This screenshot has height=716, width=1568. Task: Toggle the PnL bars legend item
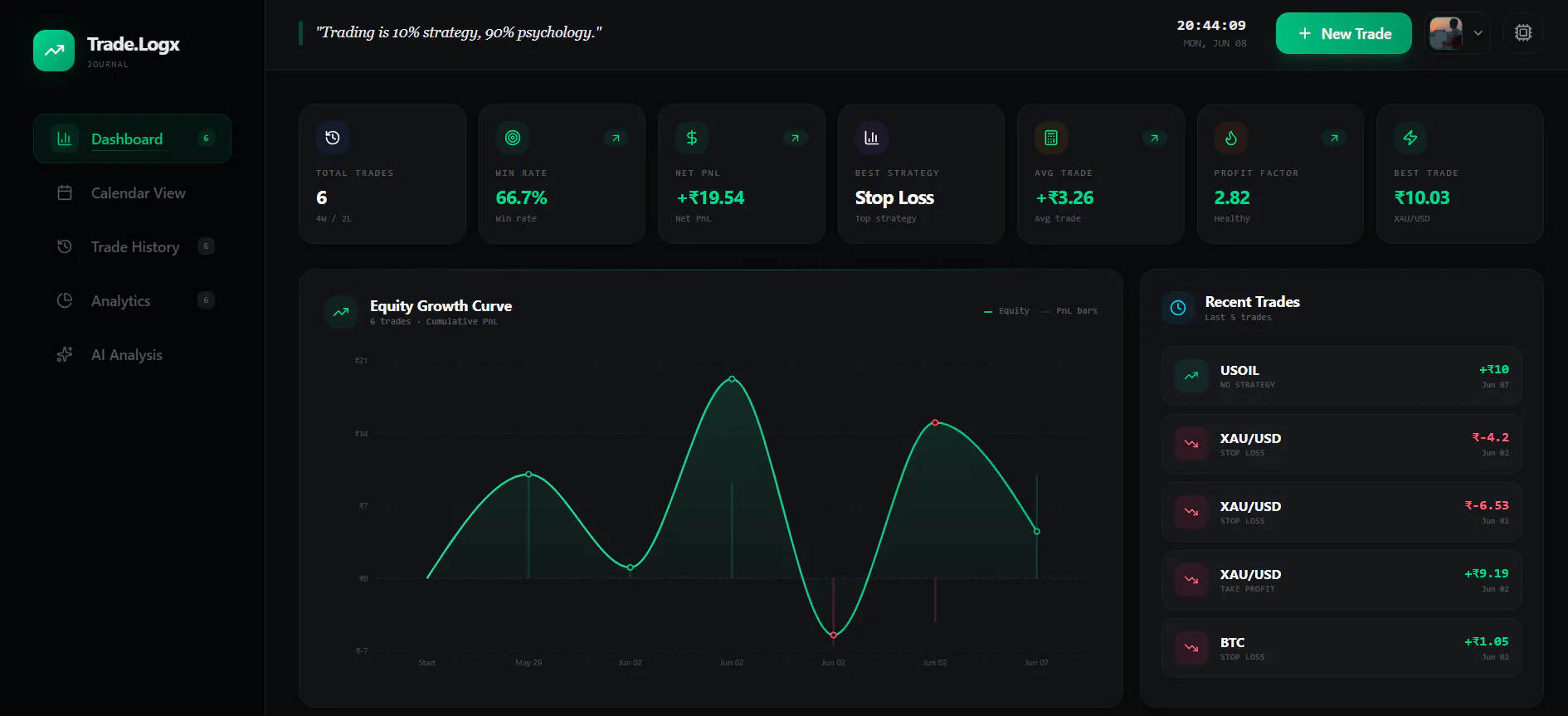1069,311
